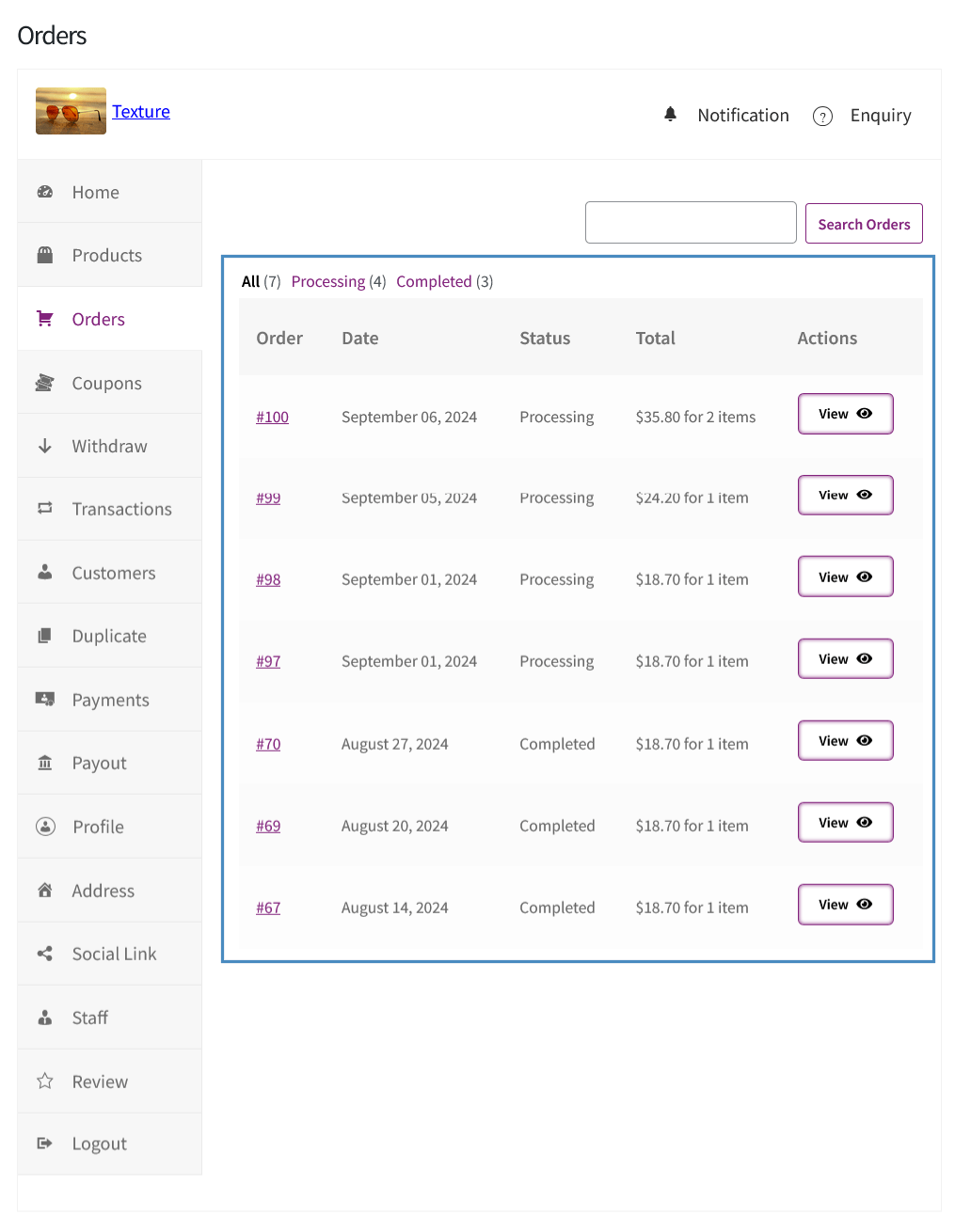955x1232 pixels.
Task: Click the Review star icon
Action: pyautogui.click(x=44, y=1081)
